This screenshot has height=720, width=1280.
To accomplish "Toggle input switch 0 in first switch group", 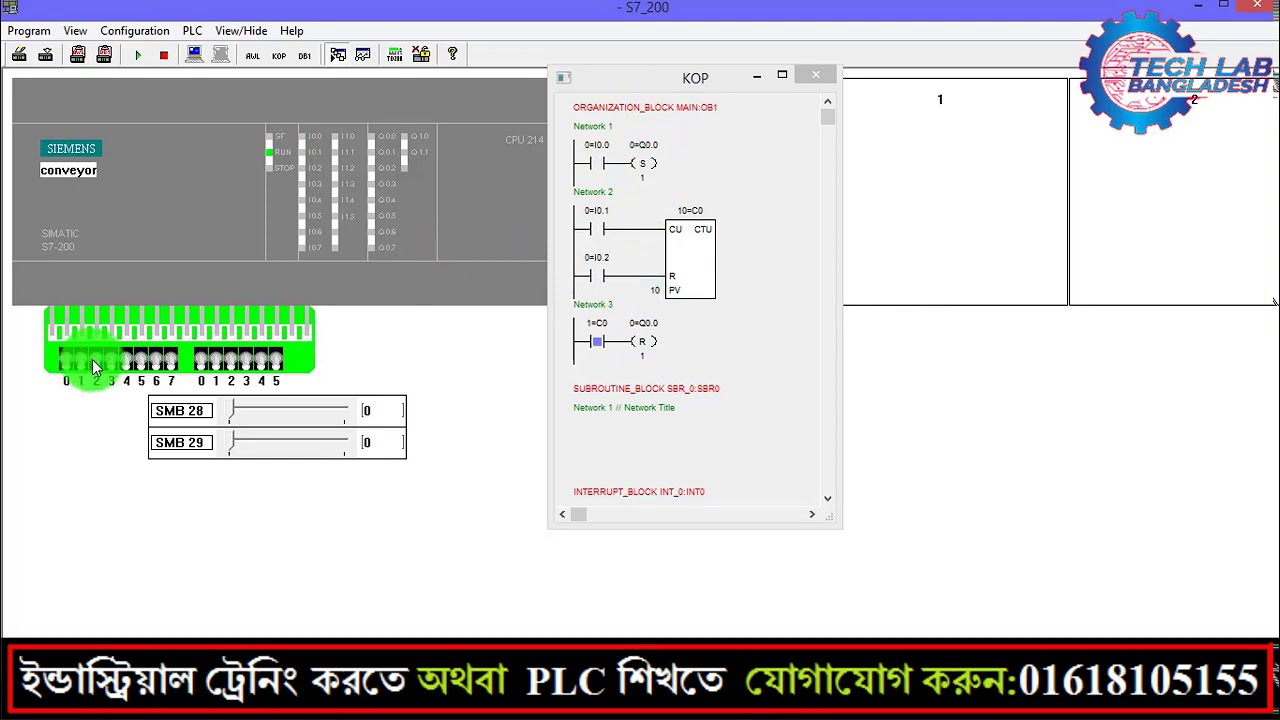I will (x=66, y=360).
